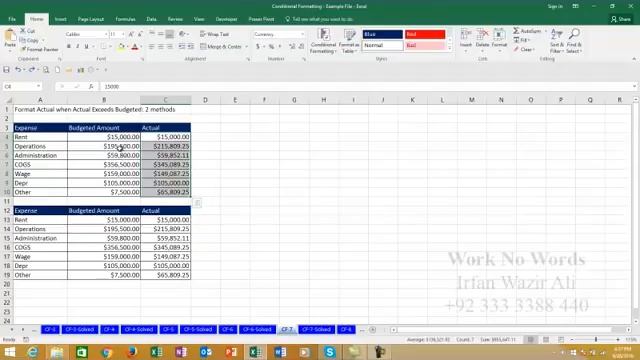This screenshot has height=360, width=640.
Task: Undo the last action
Action: 18,70
